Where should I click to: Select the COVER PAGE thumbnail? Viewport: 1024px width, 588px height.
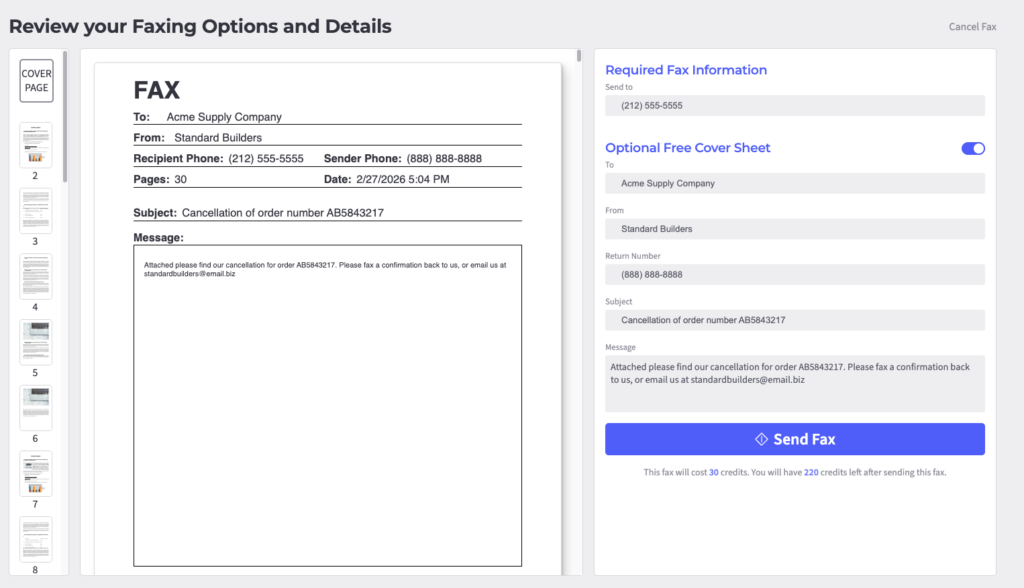(x=36, y=80)
